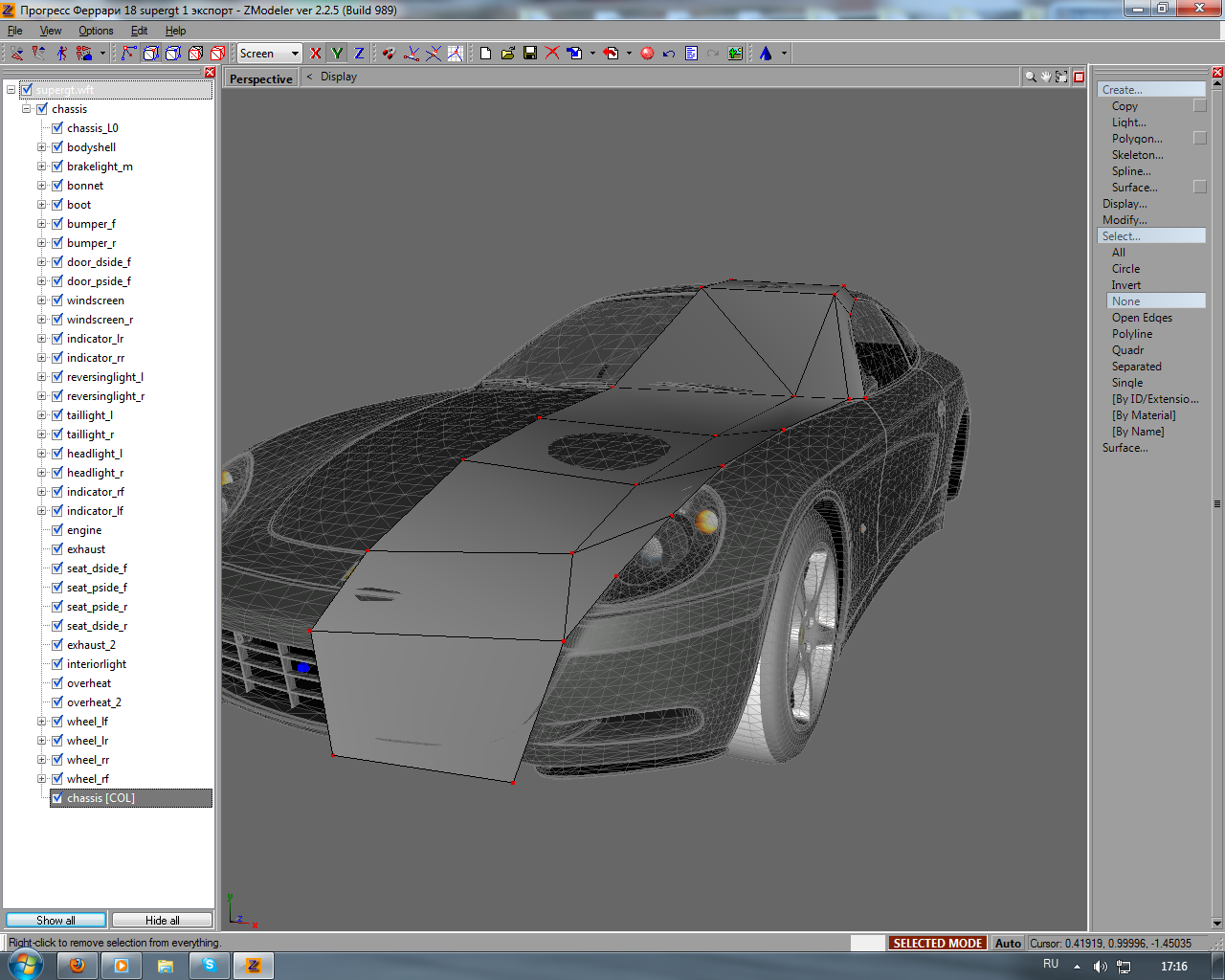Uncheck the bonnet visibility checkbox
This screenshot has height=980, width=1225.
(57, 186)
